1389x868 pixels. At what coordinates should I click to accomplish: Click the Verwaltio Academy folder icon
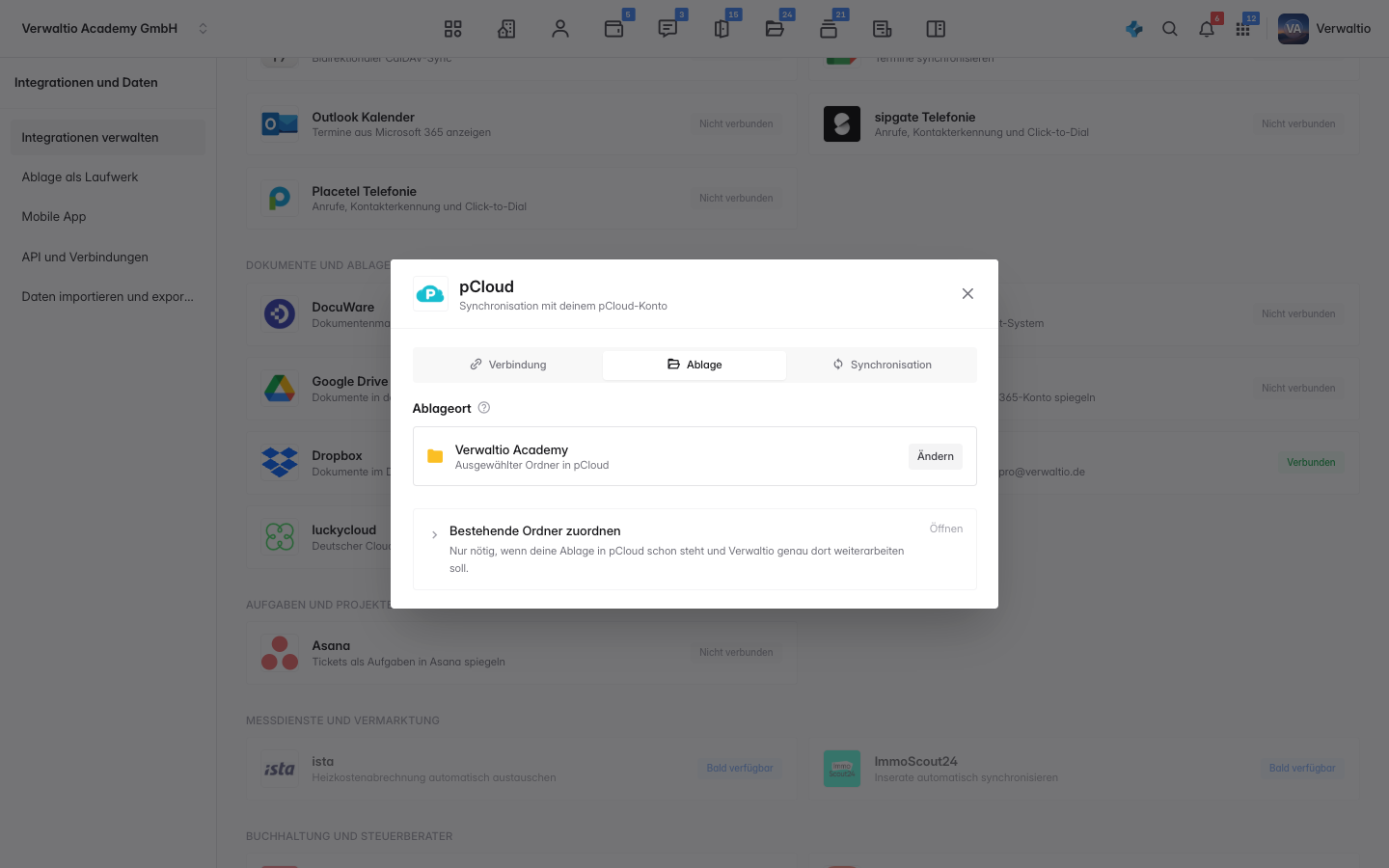tap(435, 456)
